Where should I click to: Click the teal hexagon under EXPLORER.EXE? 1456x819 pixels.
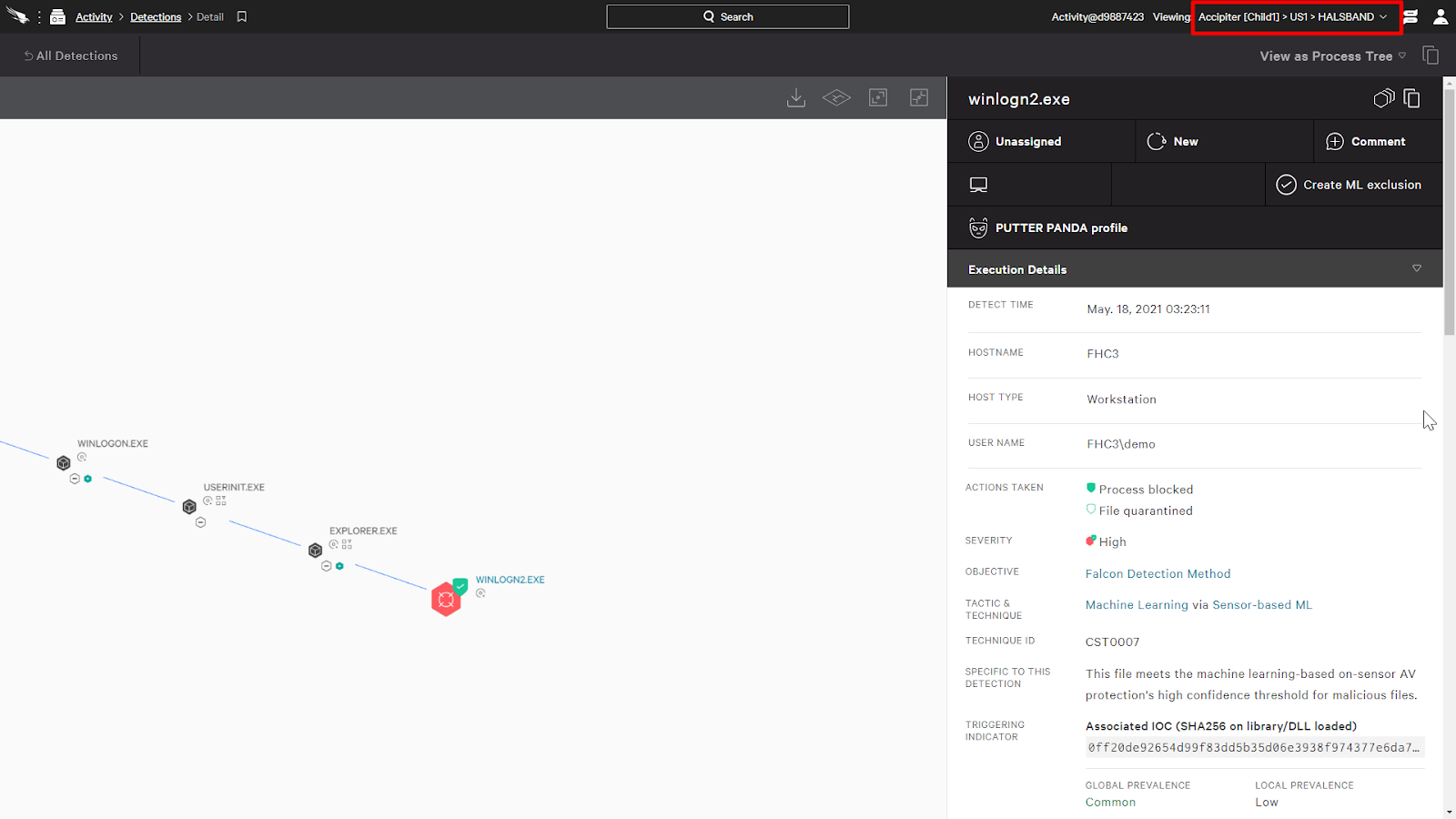point(339,566)
